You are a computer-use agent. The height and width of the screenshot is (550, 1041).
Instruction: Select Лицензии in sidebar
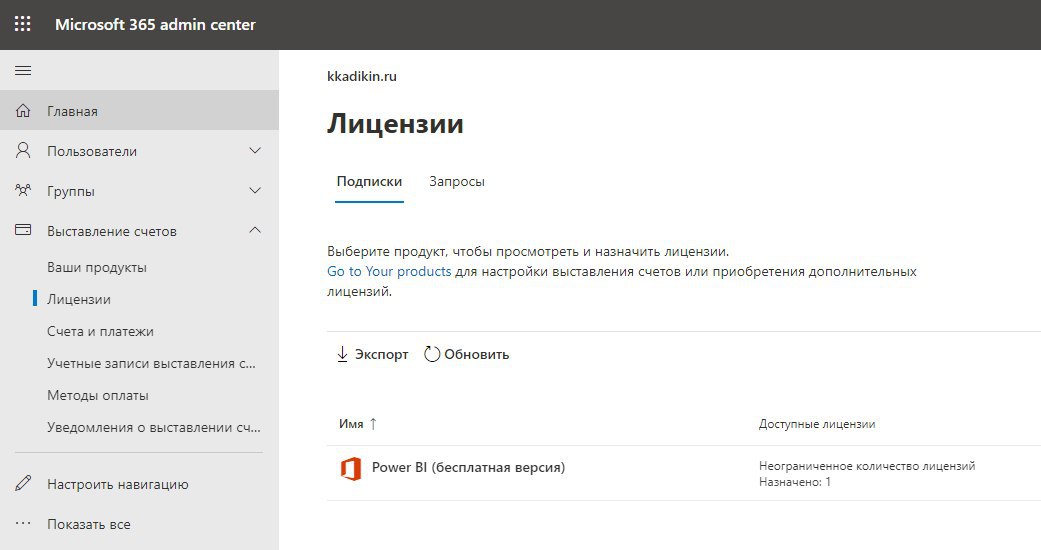pos(79,300)
